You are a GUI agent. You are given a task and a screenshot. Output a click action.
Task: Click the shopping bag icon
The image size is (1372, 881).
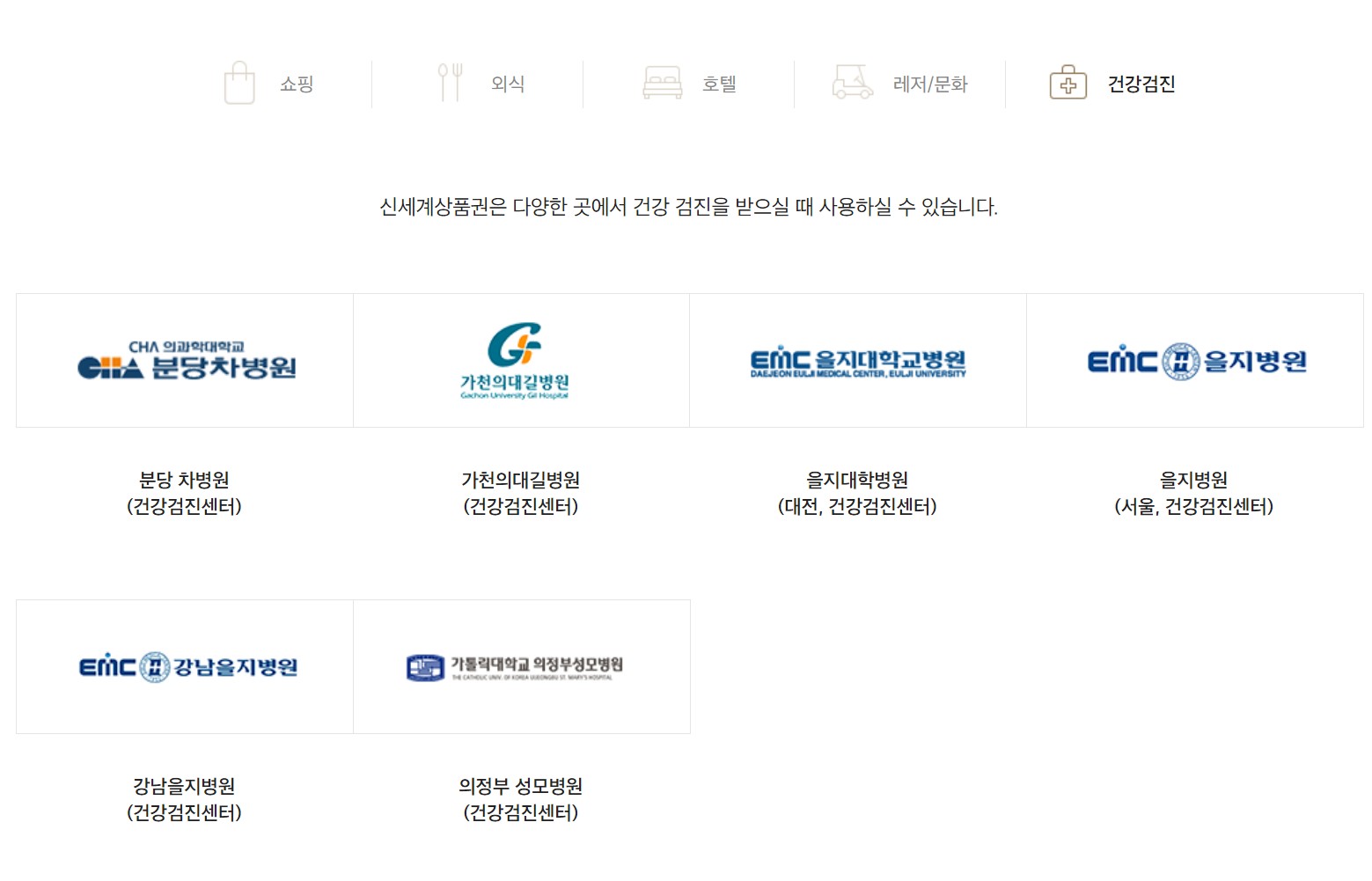[239, 83]
